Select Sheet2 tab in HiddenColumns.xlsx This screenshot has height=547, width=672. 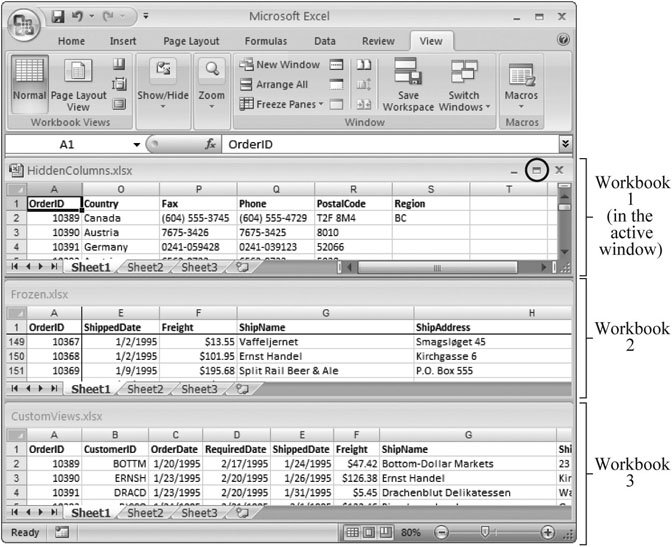144,267
